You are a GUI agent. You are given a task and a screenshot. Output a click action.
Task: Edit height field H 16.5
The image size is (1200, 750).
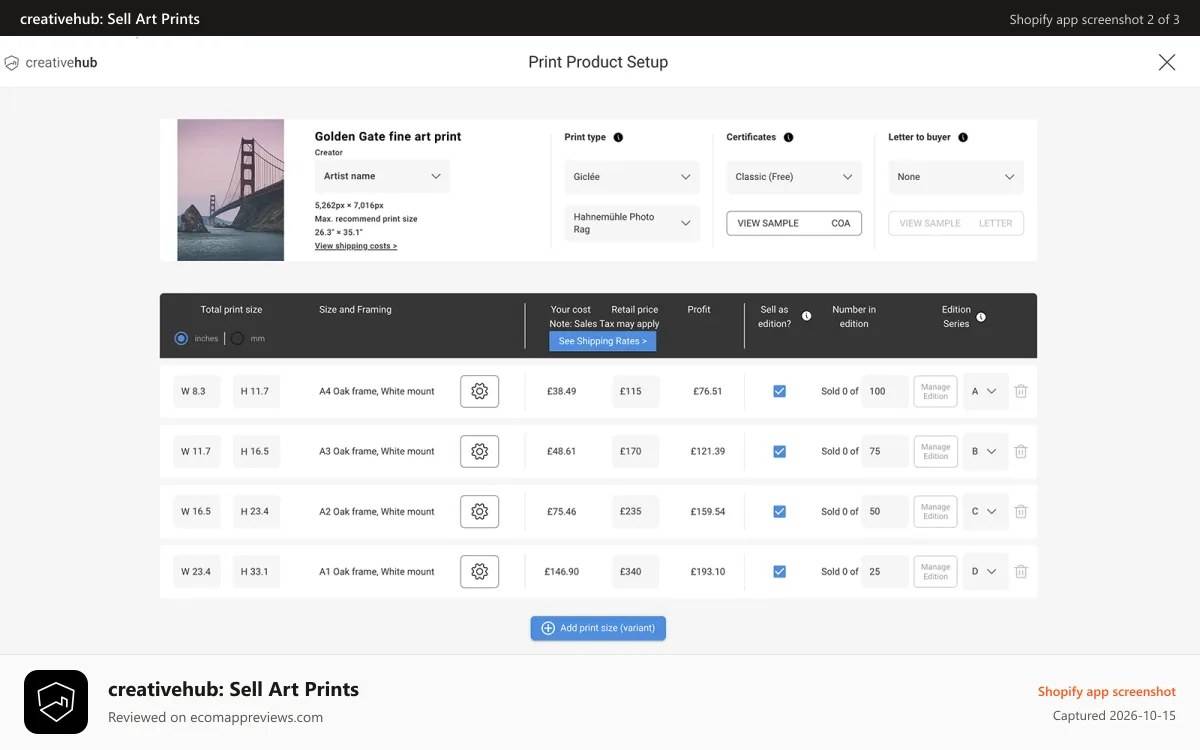256,451
